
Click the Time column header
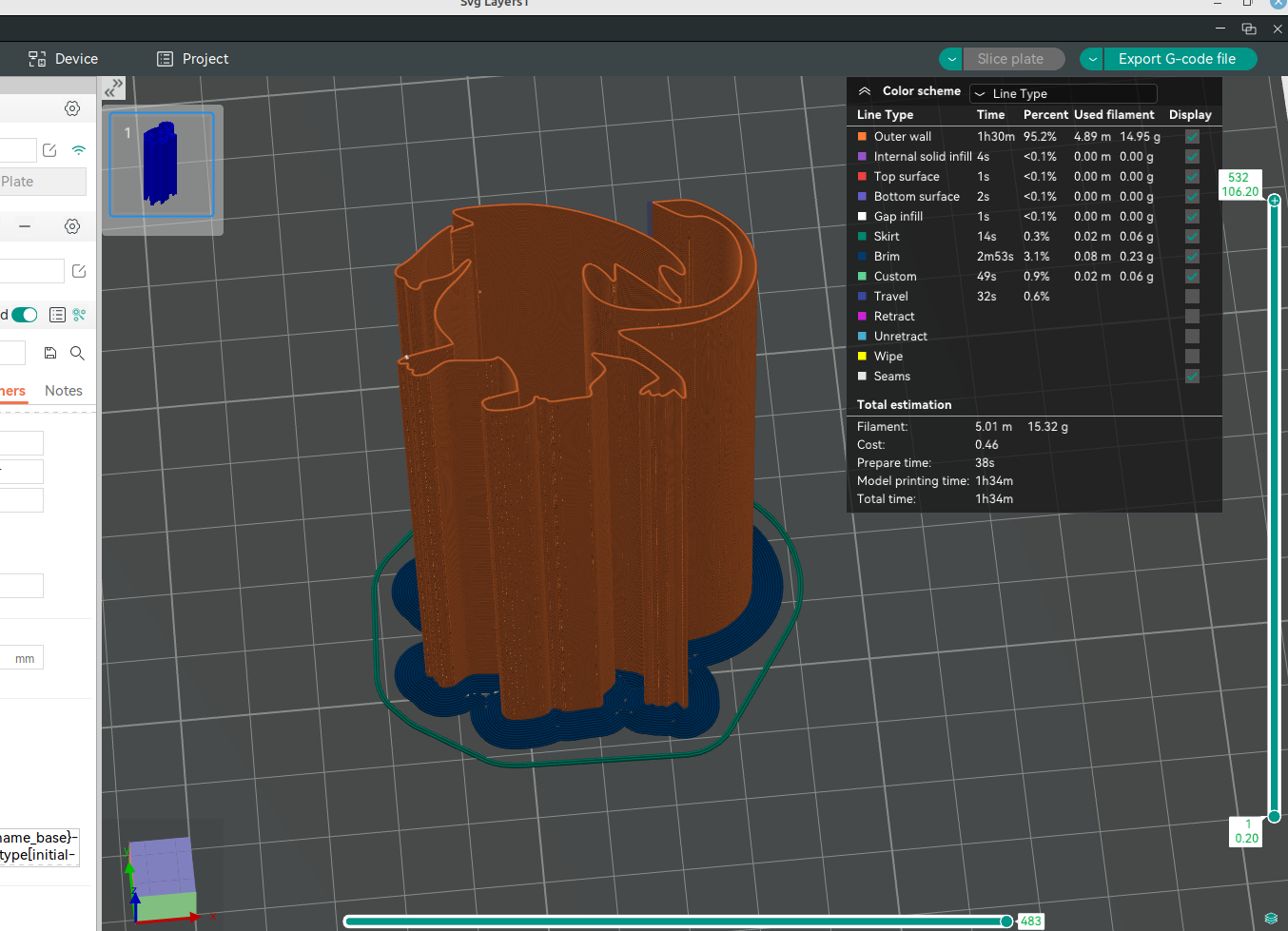click(990, 115)
